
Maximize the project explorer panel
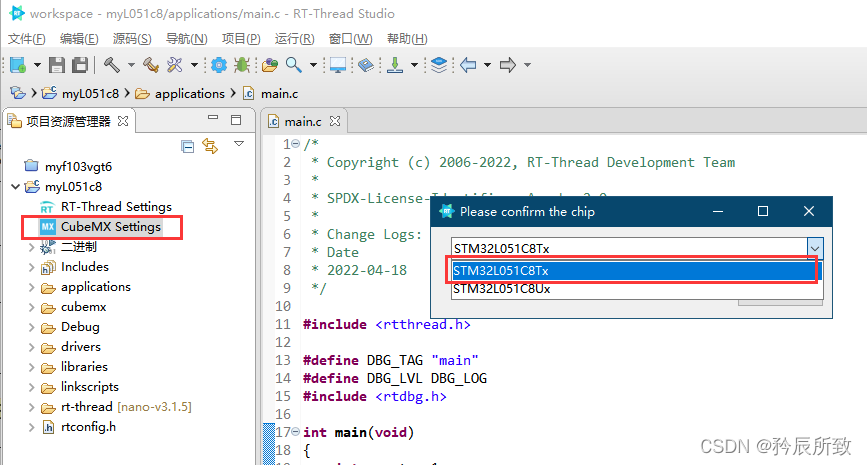[x=236, y=120]
